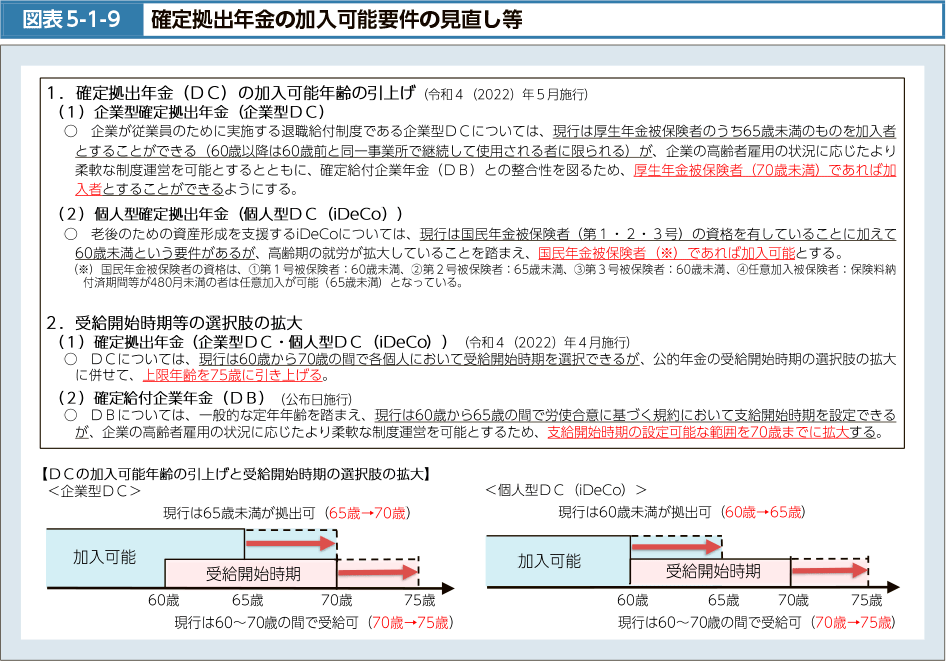
Task: Click red text （65歳→70歳） above 企業型DC diagram
Action: coord(369,512)
